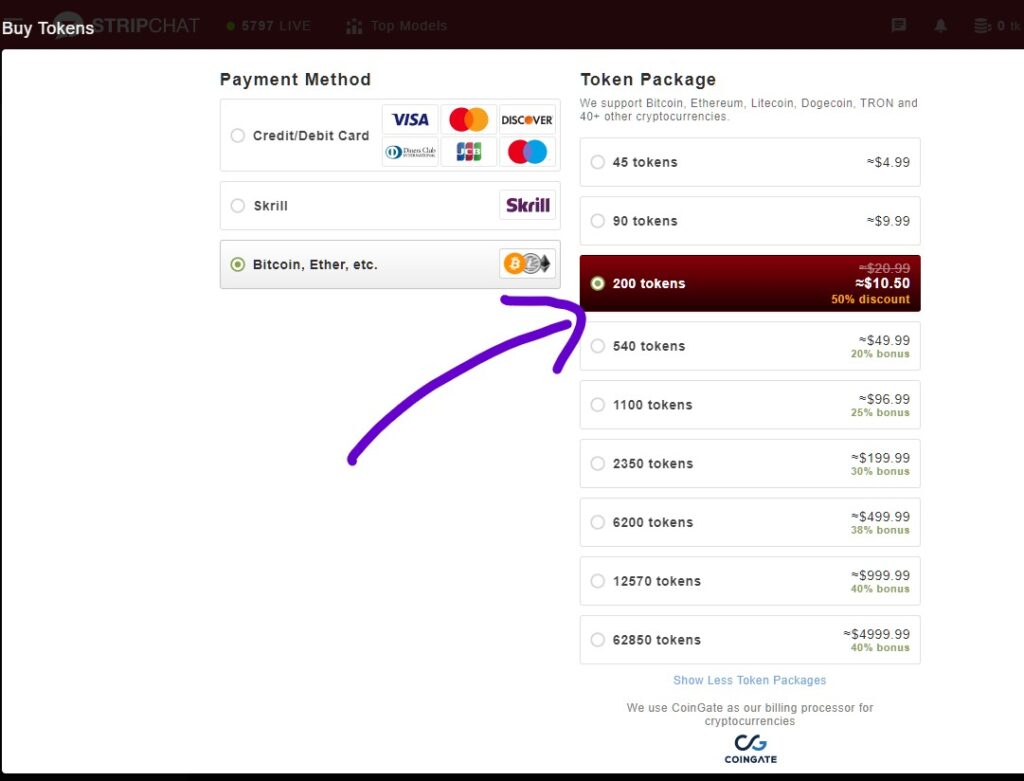Pick the 540 tokens package
1024x781 pixels.
point(750,346)
